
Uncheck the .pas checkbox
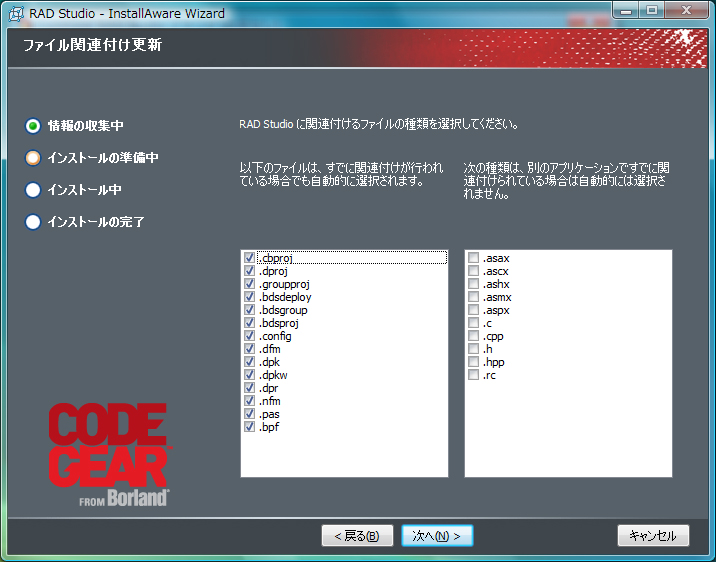249,414
